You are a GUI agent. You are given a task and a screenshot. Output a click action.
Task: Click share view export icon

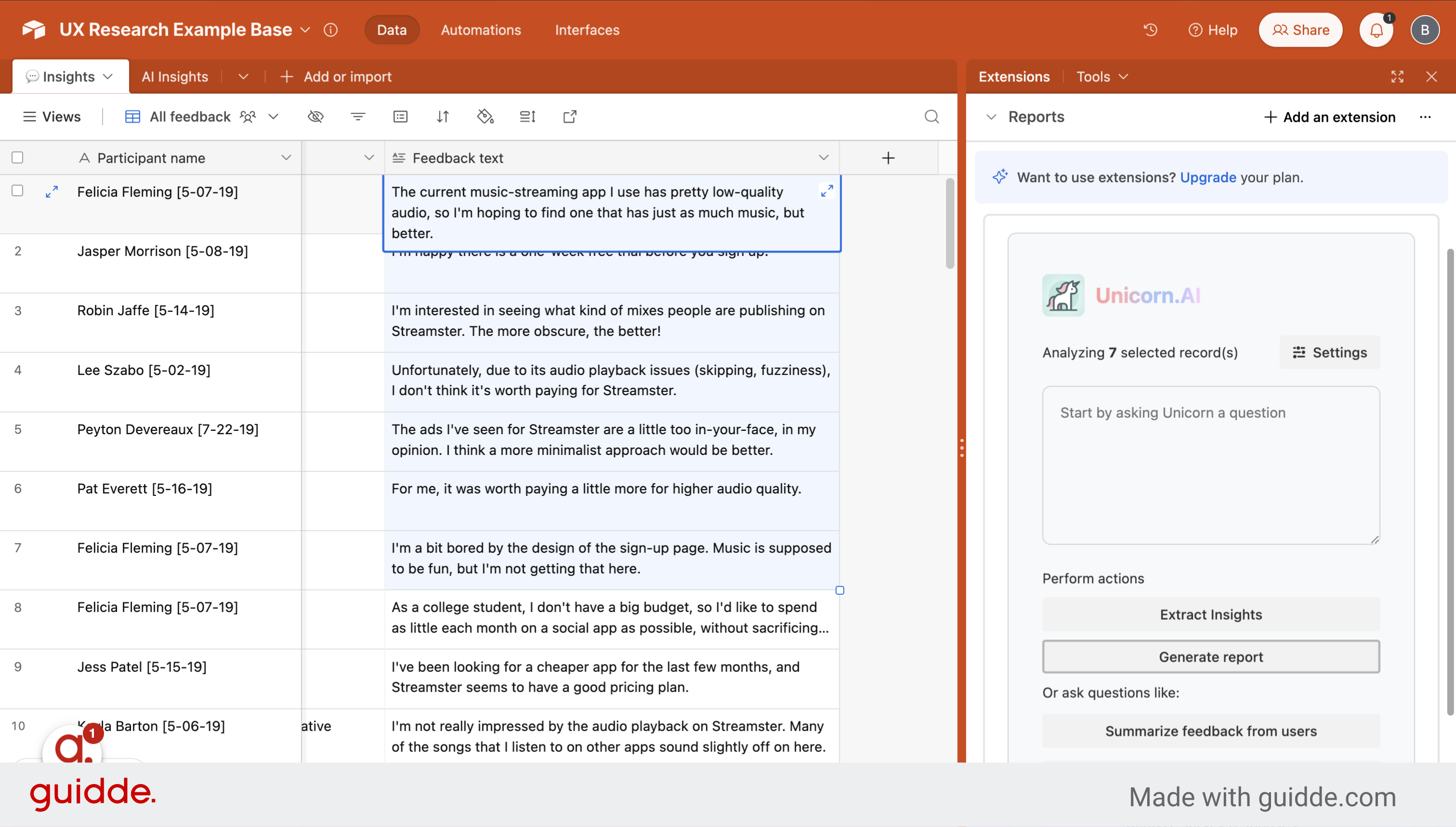(570, 117)
